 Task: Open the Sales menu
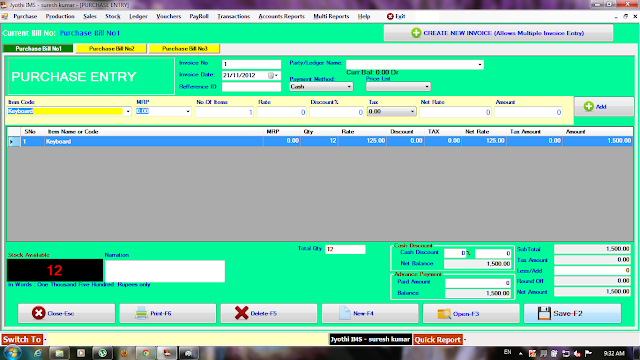[x=90, y=16]
